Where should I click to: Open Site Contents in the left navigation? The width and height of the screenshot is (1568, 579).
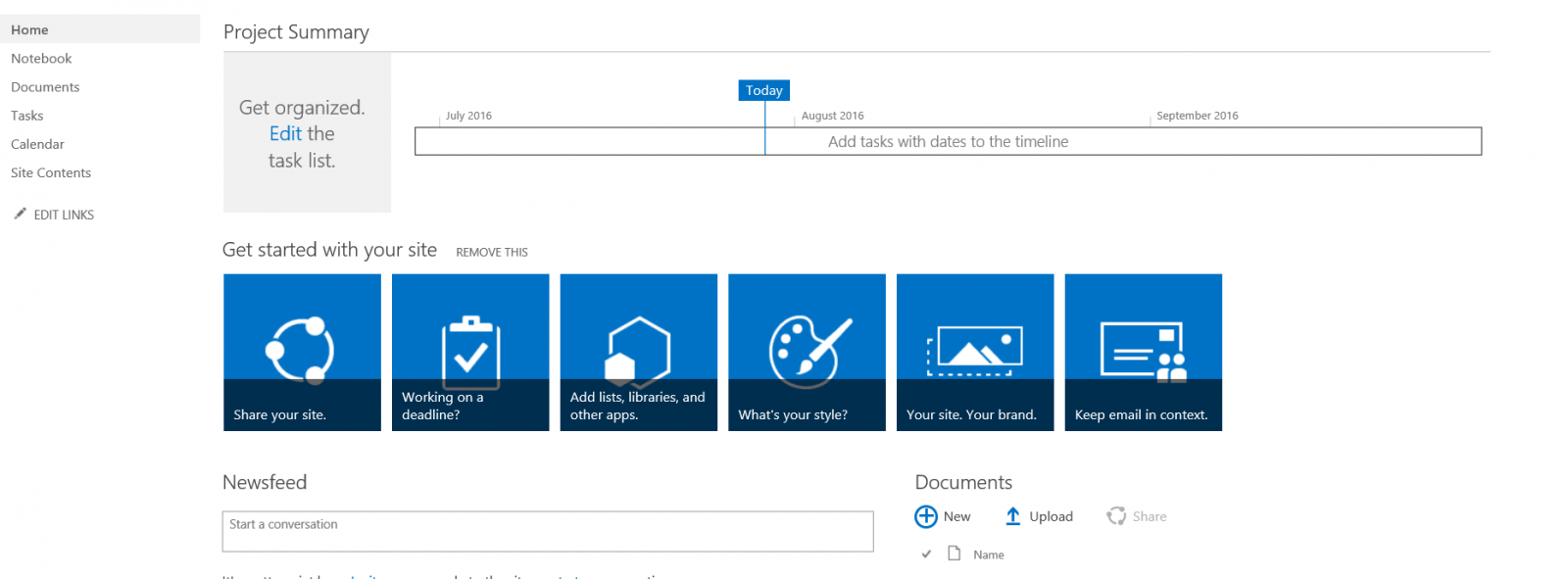(x=51, y=172)
